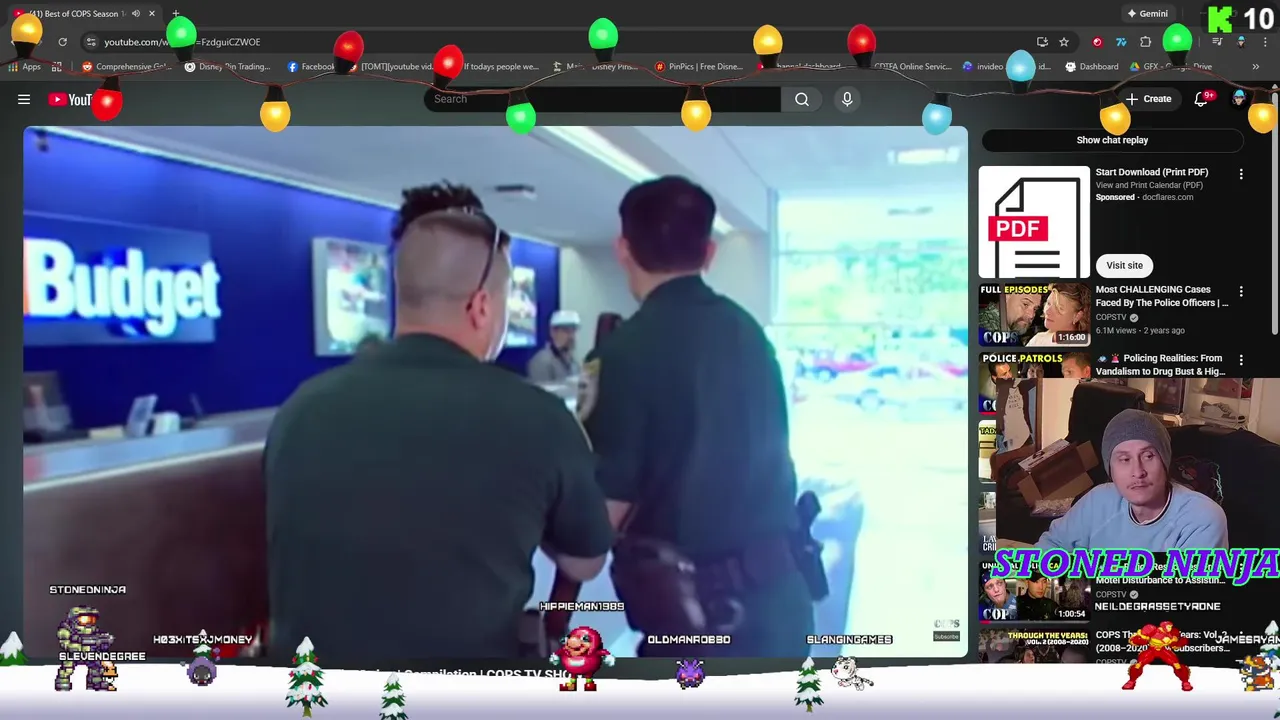Click the blue 7tv extension icon

[1121, 42]
